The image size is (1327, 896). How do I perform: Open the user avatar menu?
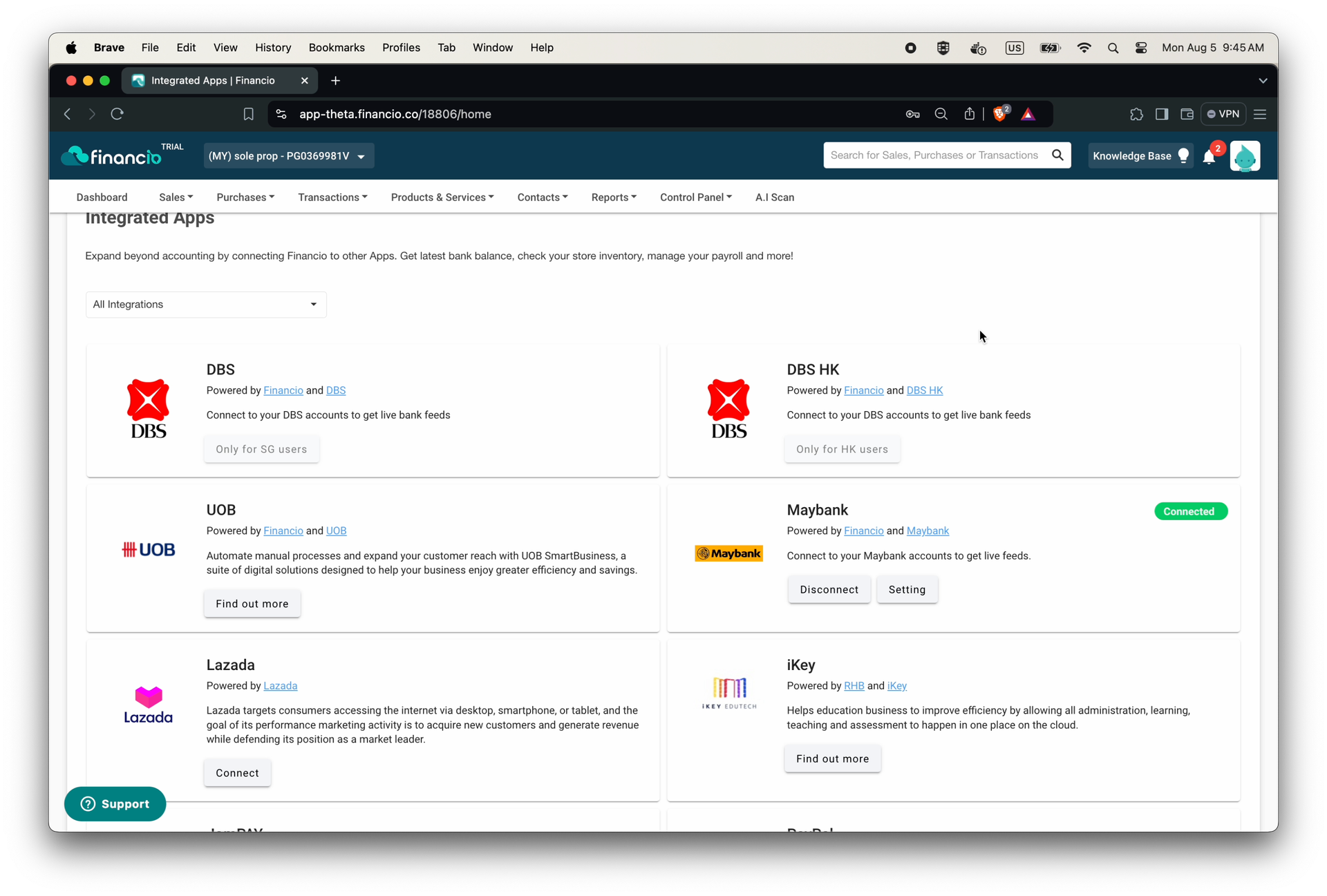tap(1245, 156)
